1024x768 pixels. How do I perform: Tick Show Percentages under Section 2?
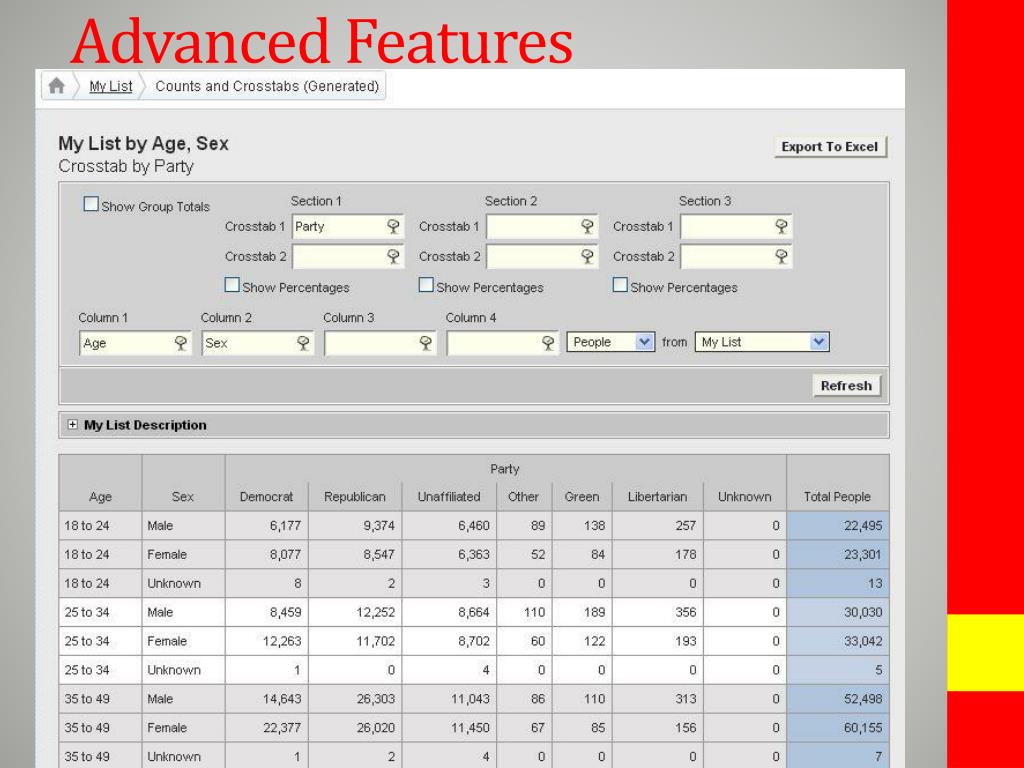click(x=426, y=285)
